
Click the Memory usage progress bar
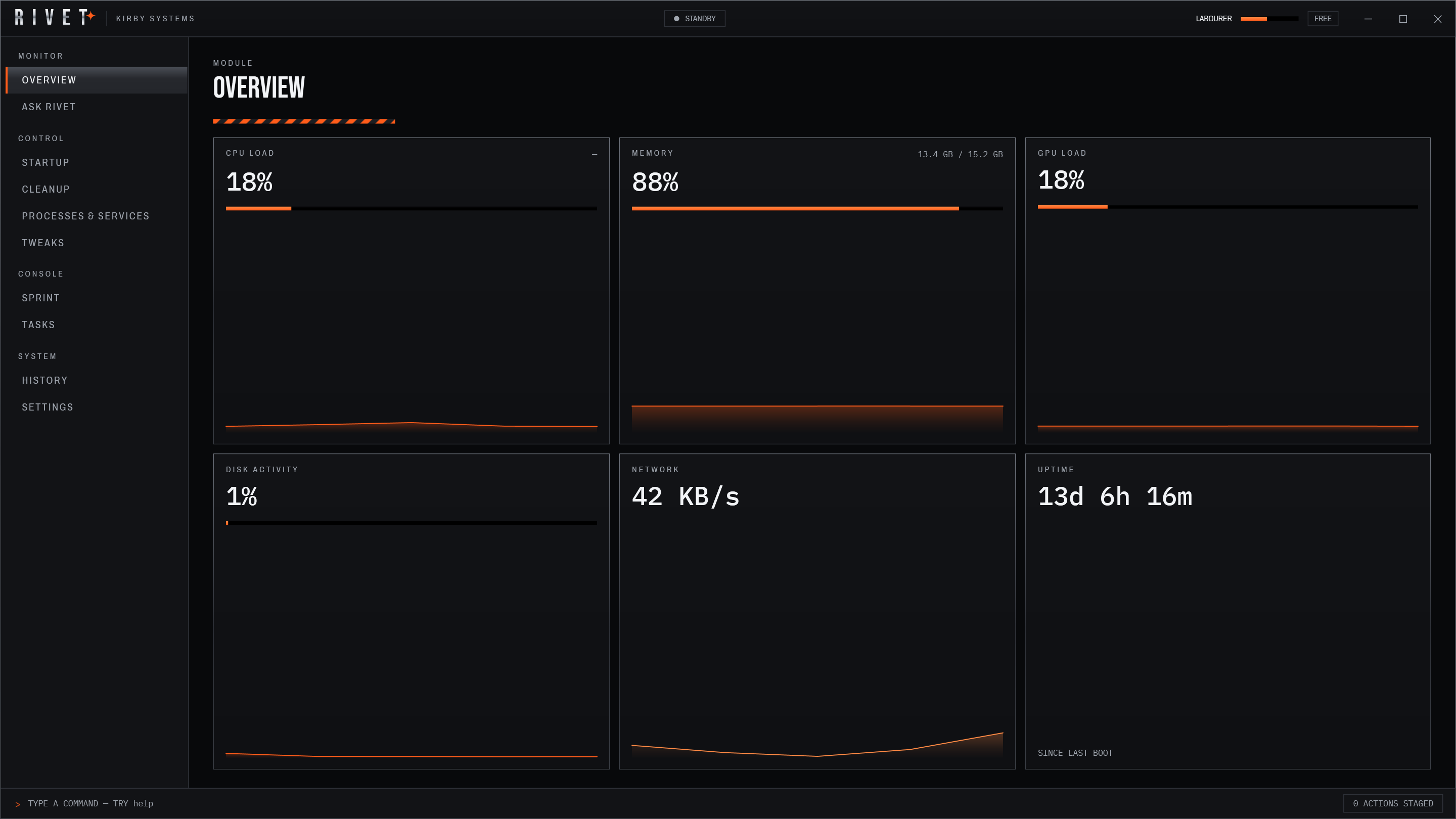click(817, 209)
